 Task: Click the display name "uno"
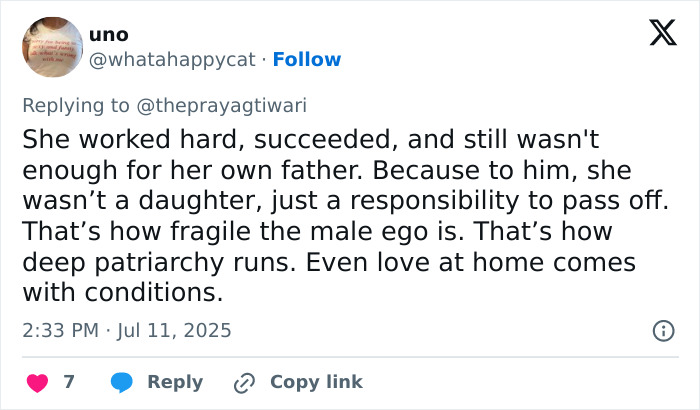tap(109, 34)
